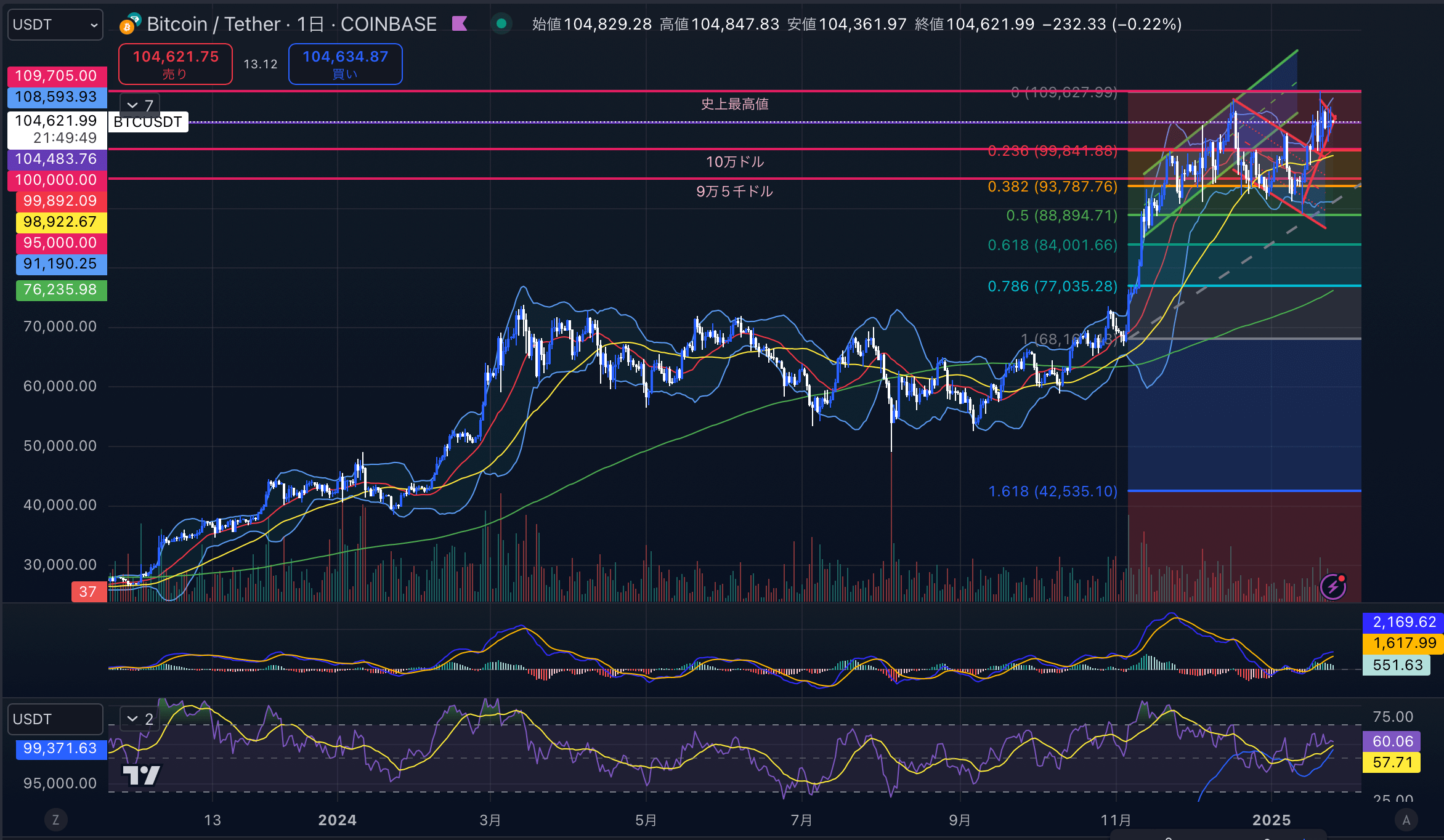Click the 70,000.00 price scale label
This screenshot has height=840, width=1444.
[60, 326]
